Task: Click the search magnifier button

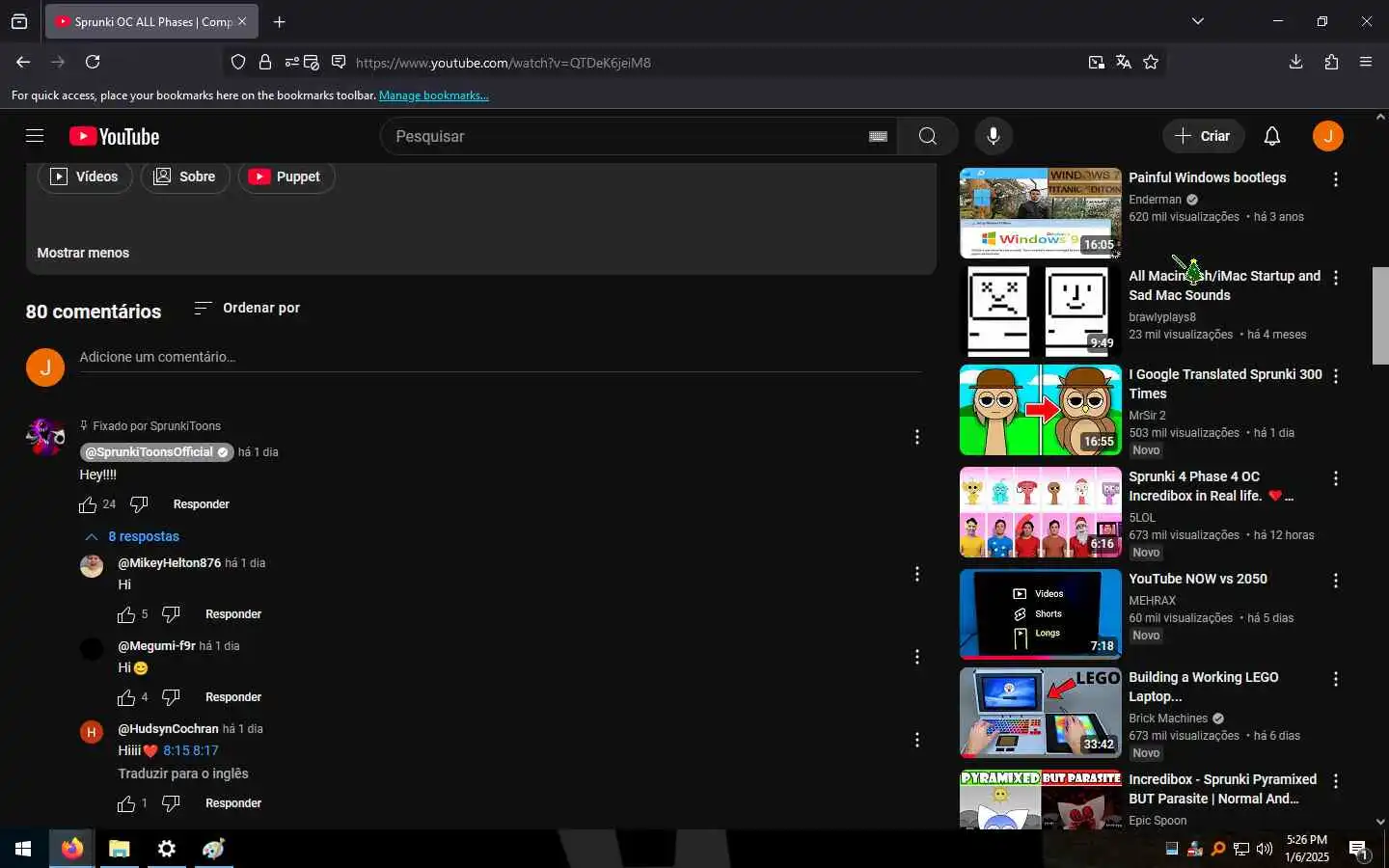Action: click(928, 136)
